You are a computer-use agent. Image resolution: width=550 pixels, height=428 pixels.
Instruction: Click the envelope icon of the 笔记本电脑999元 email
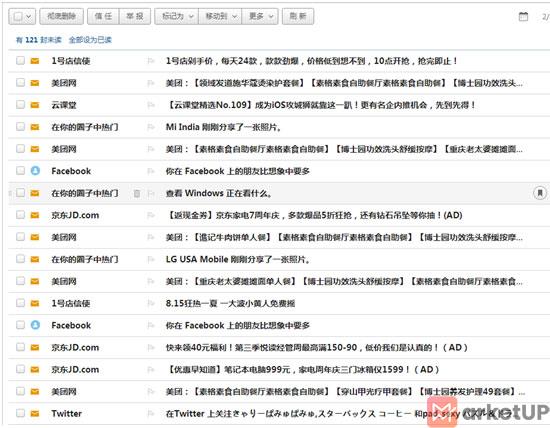[x=35, y=369]
